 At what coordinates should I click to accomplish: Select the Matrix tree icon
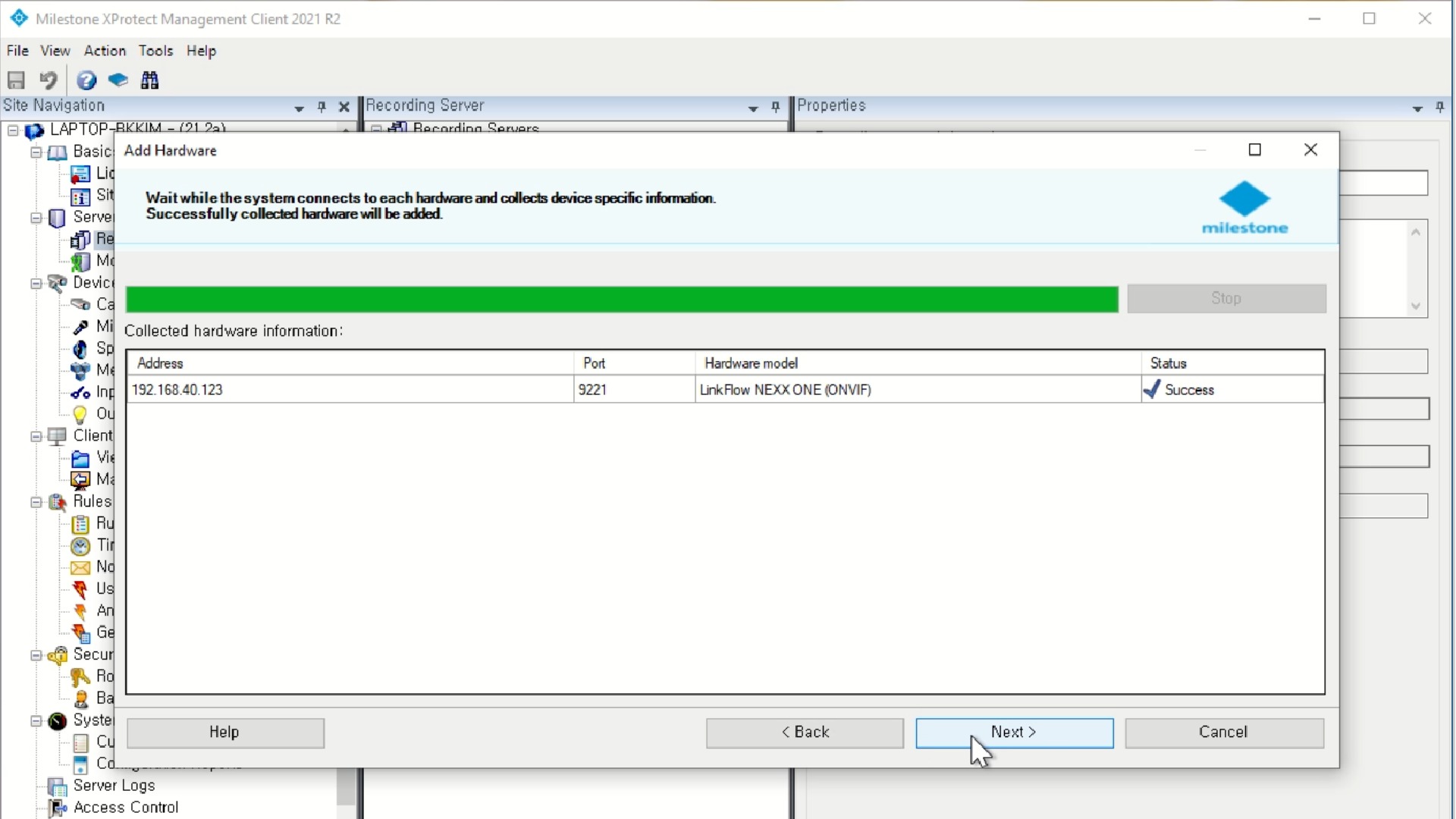click(80, 480)
